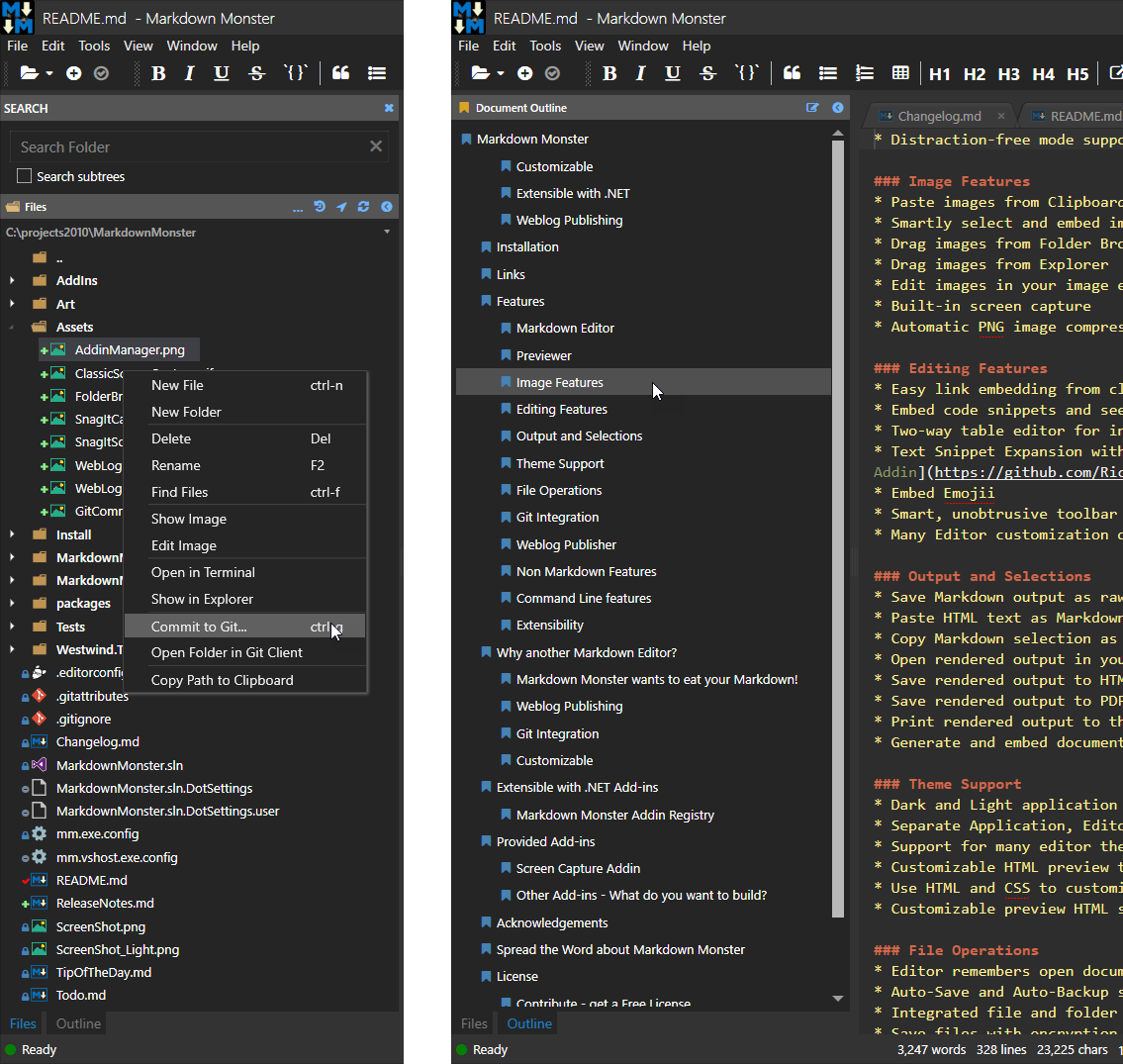Open the folder icon dropdown in left toolbar
Image resolution: width=1123 pixels, height=1064 pixels.
point(49,74)
